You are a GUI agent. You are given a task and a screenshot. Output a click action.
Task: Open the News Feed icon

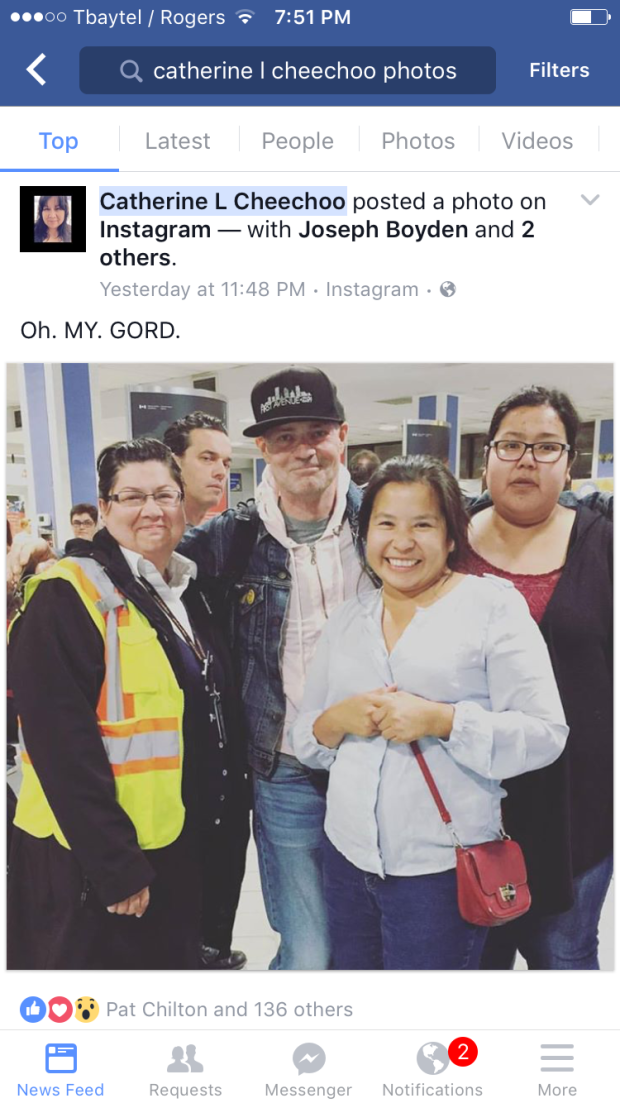(61, 1057)
